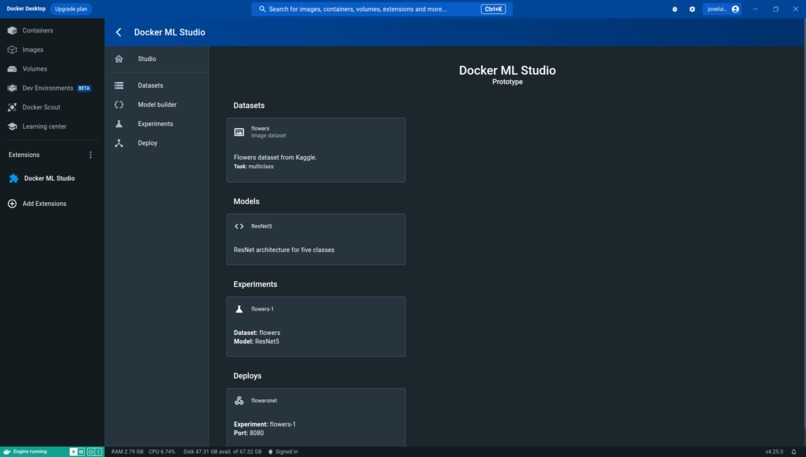Click the Docker ML Studio main heading
This screenshot has height=457, width=806.
tap(507, 70)
